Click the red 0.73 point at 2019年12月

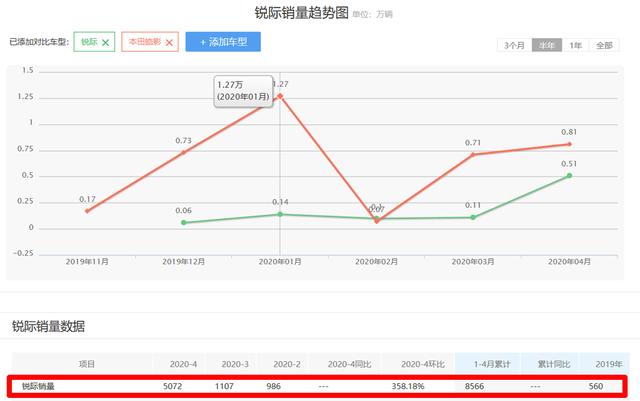click(x=183, y=153)
